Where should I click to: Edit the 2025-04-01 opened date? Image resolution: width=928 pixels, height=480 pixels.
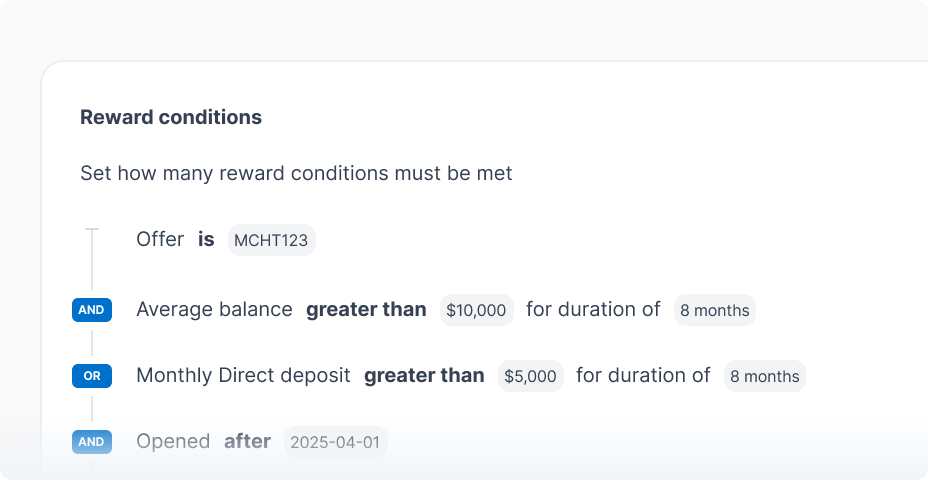[335, 441]
